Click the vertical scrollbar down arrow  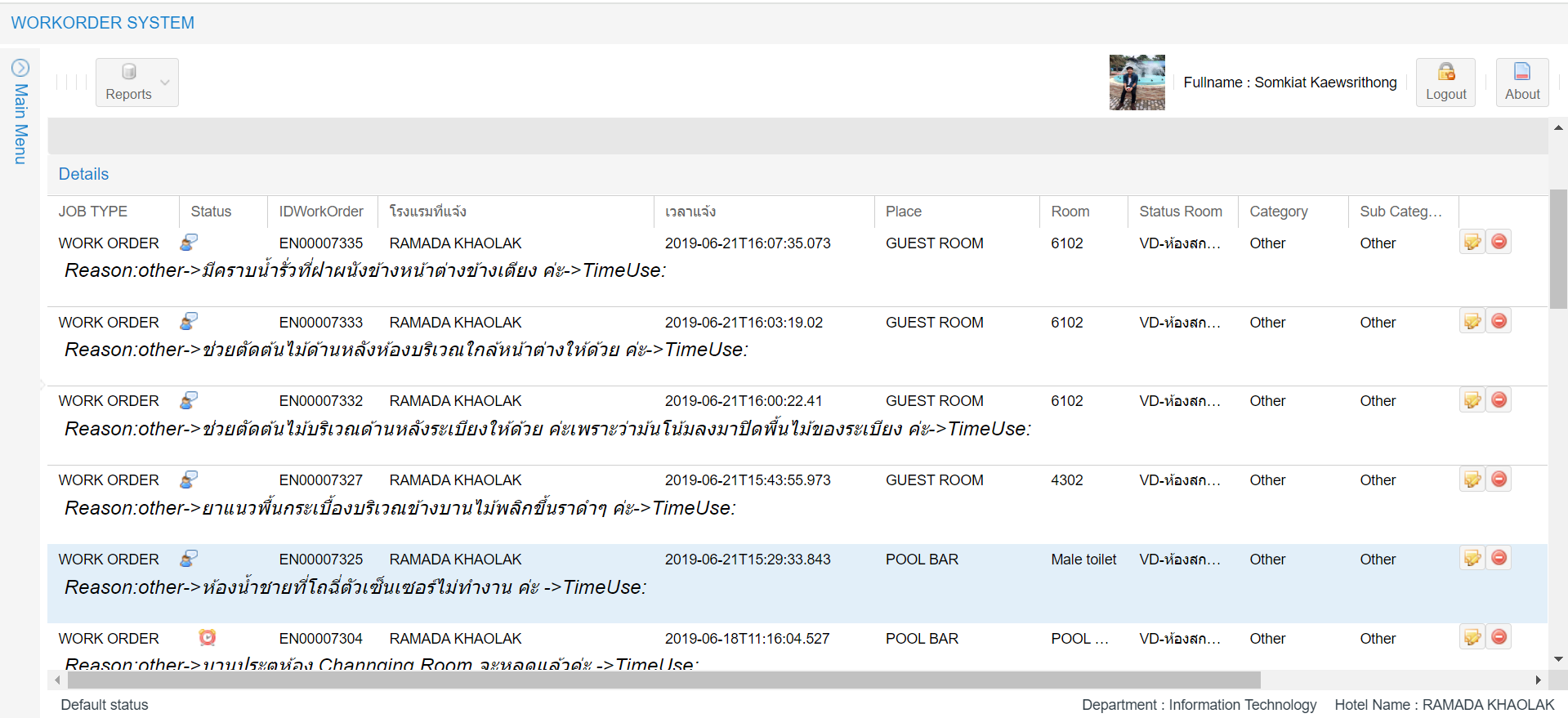1558,659
